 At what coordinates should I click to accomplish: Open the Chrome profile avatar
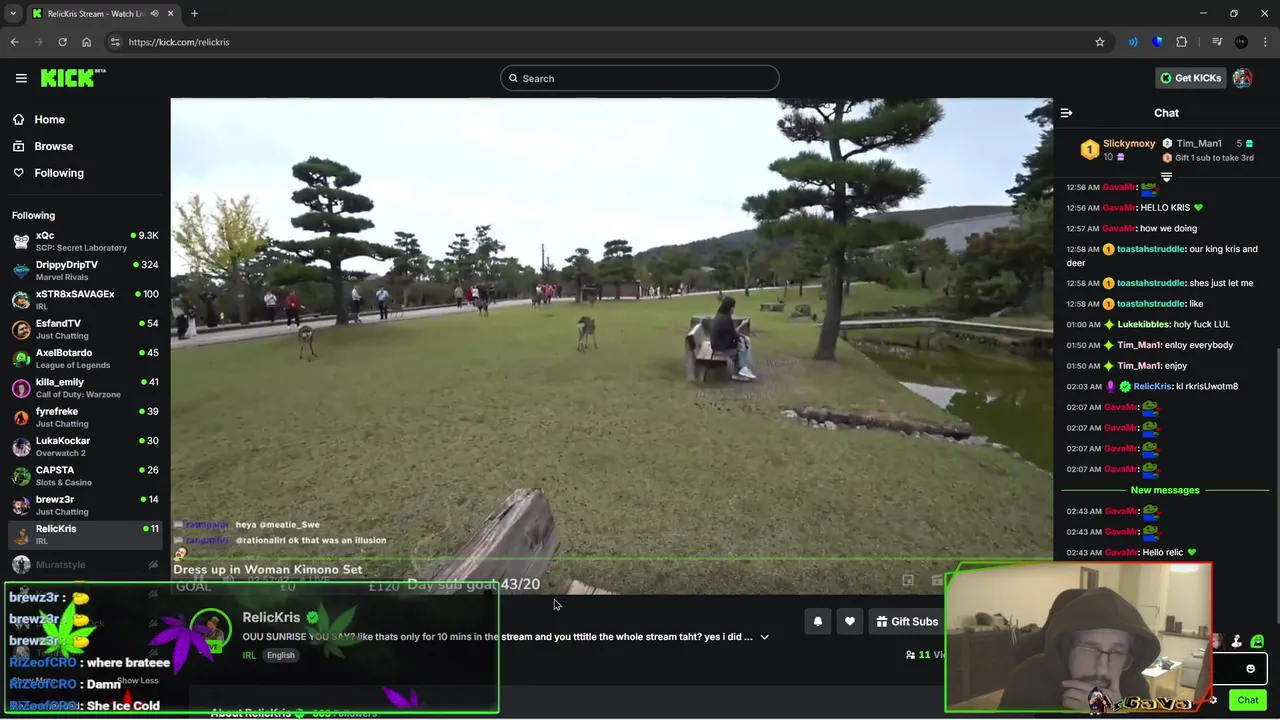click(x=1241, y=42)
